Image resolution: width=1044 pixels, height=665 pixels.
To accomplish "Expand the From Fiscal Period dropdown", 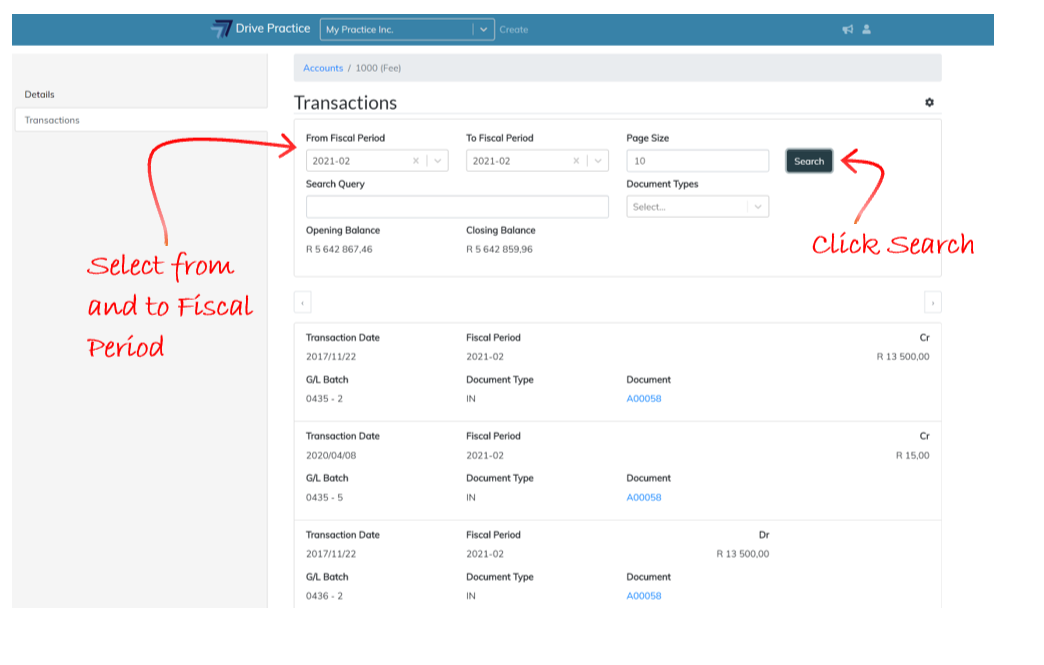I will [438, 161].
